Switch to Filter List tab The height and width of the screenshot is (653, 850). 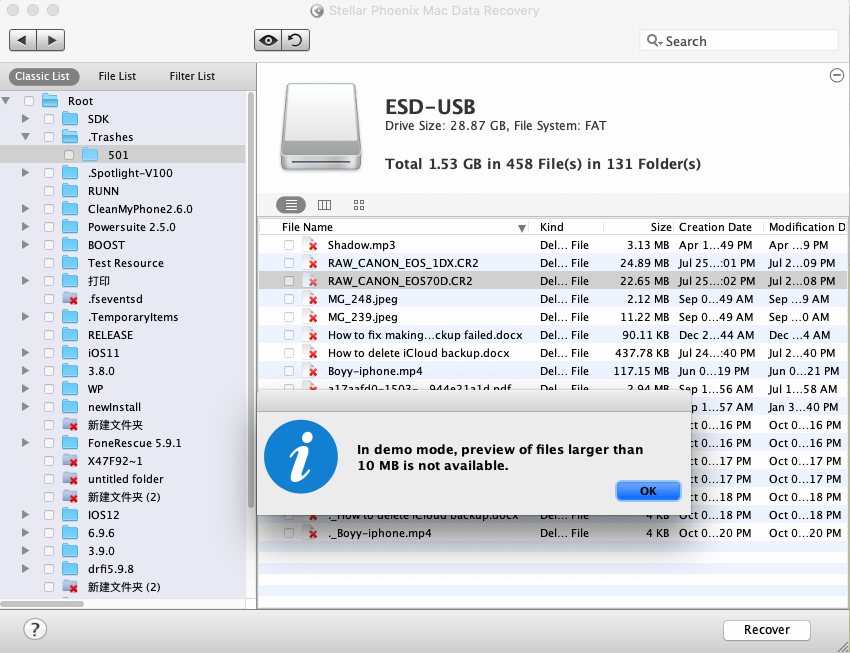192,76
